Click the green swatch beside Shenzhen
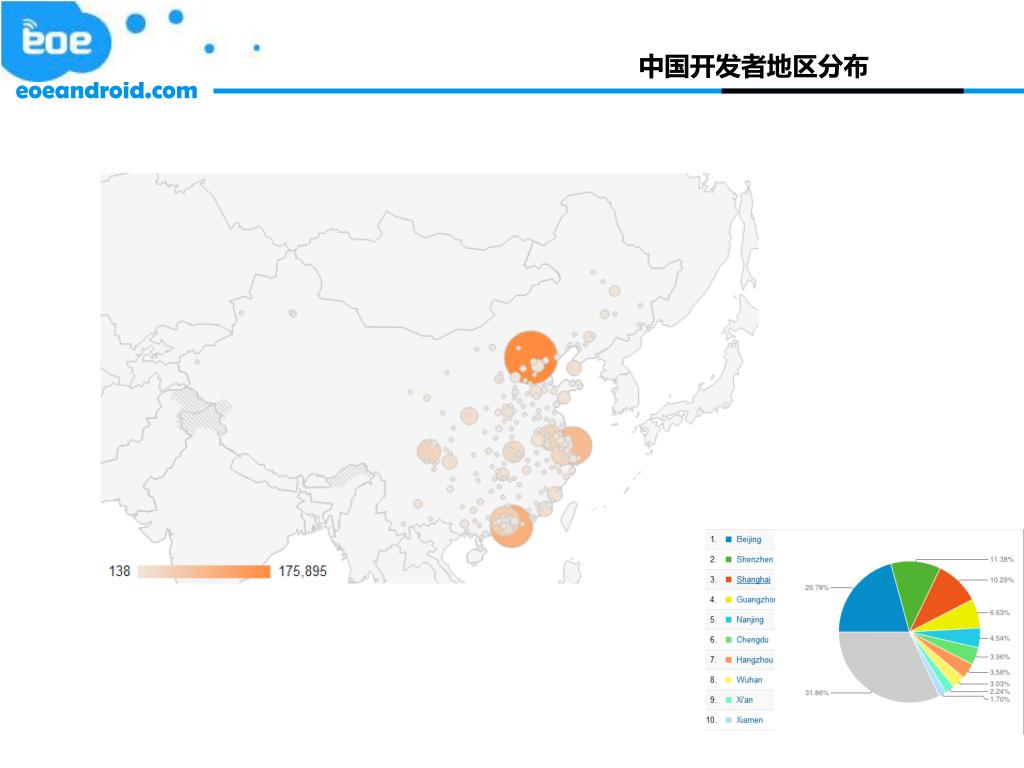The image size is (1024, 768). [728, 560]
